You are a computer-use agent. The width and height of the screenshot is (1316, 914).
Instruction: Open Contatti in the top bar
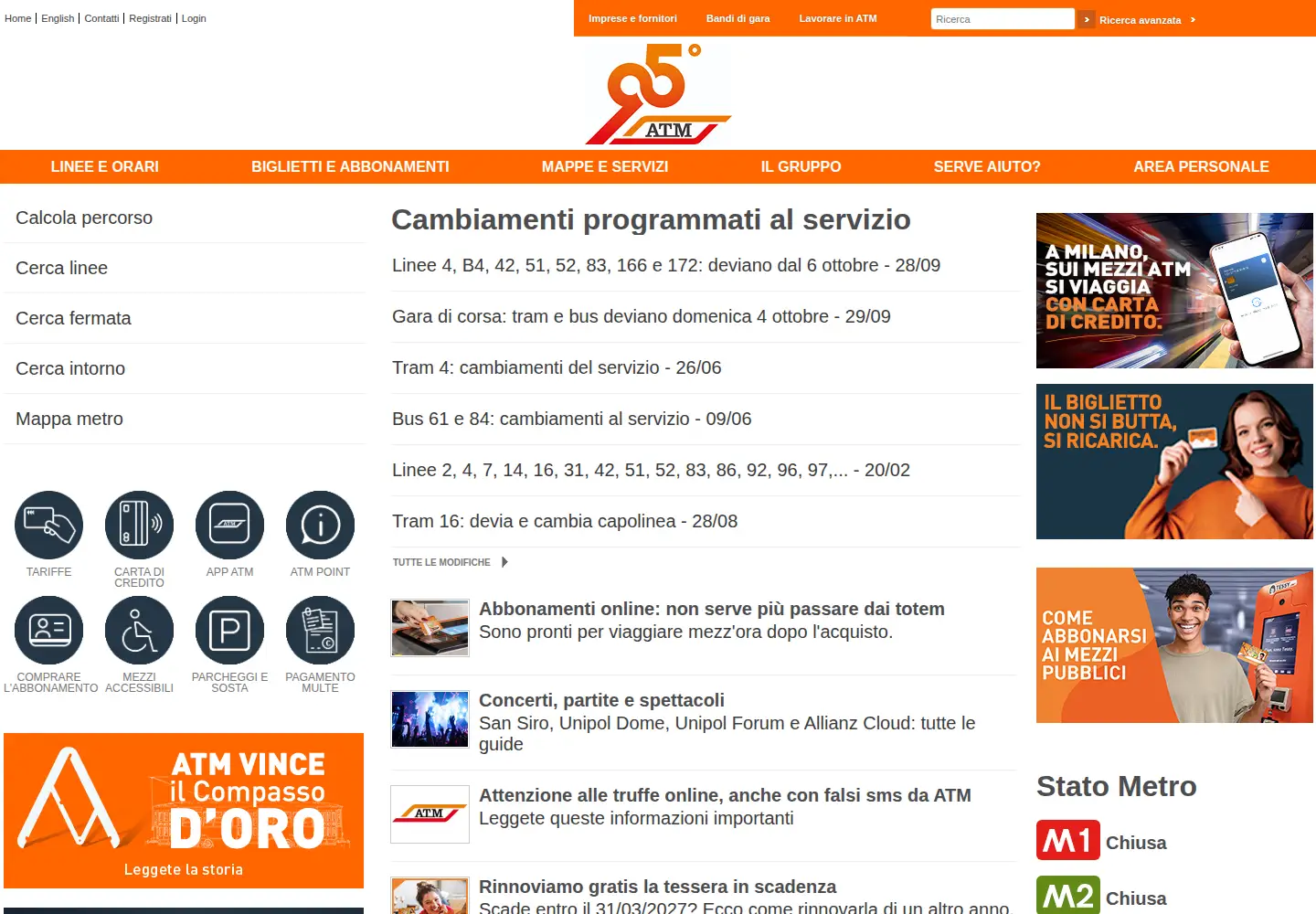pos(101,18)
